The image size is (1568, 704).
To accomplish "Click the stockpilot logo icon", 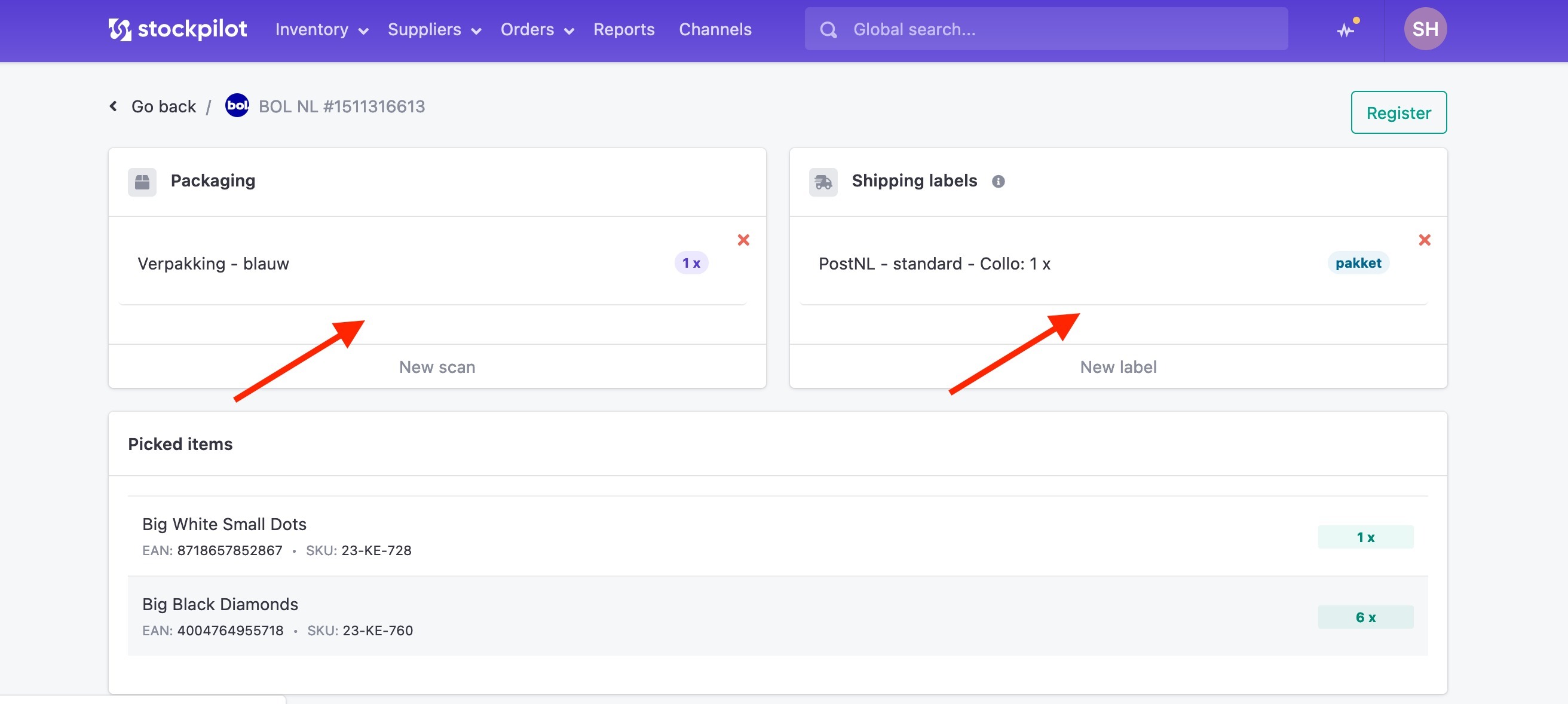I will click(x=120, y=29).
